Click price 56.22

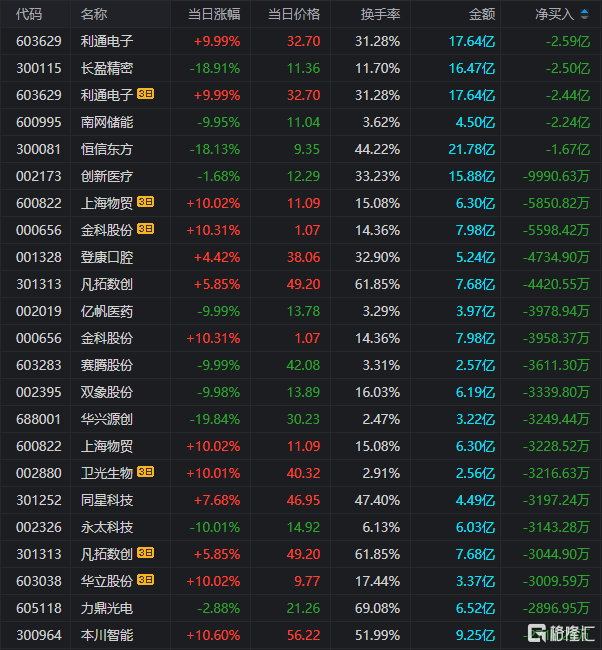(x=303, y=635)
